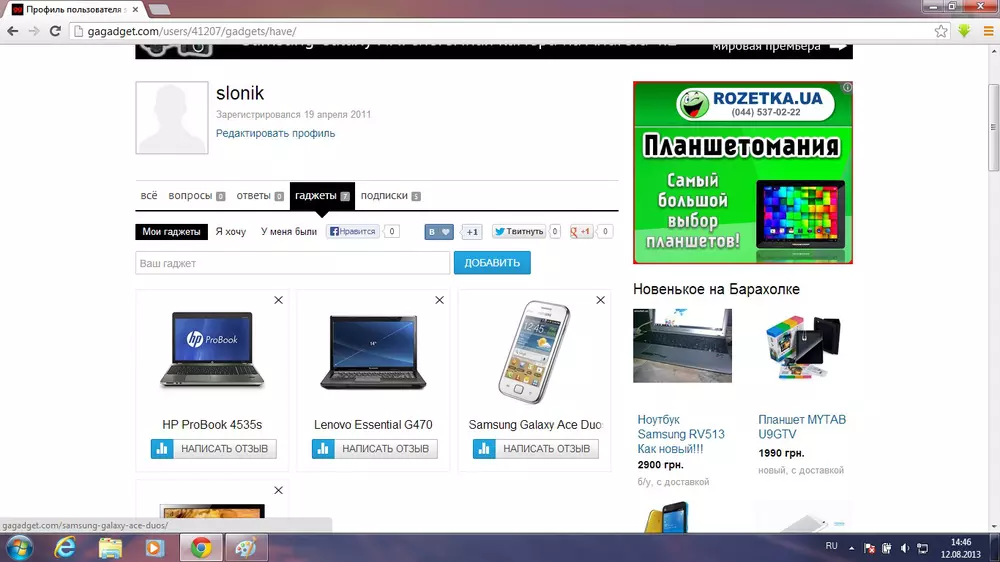Click "Редактировать профиль" link
Viewport: 1000px width, 562px height.
(x=275, y=133)
